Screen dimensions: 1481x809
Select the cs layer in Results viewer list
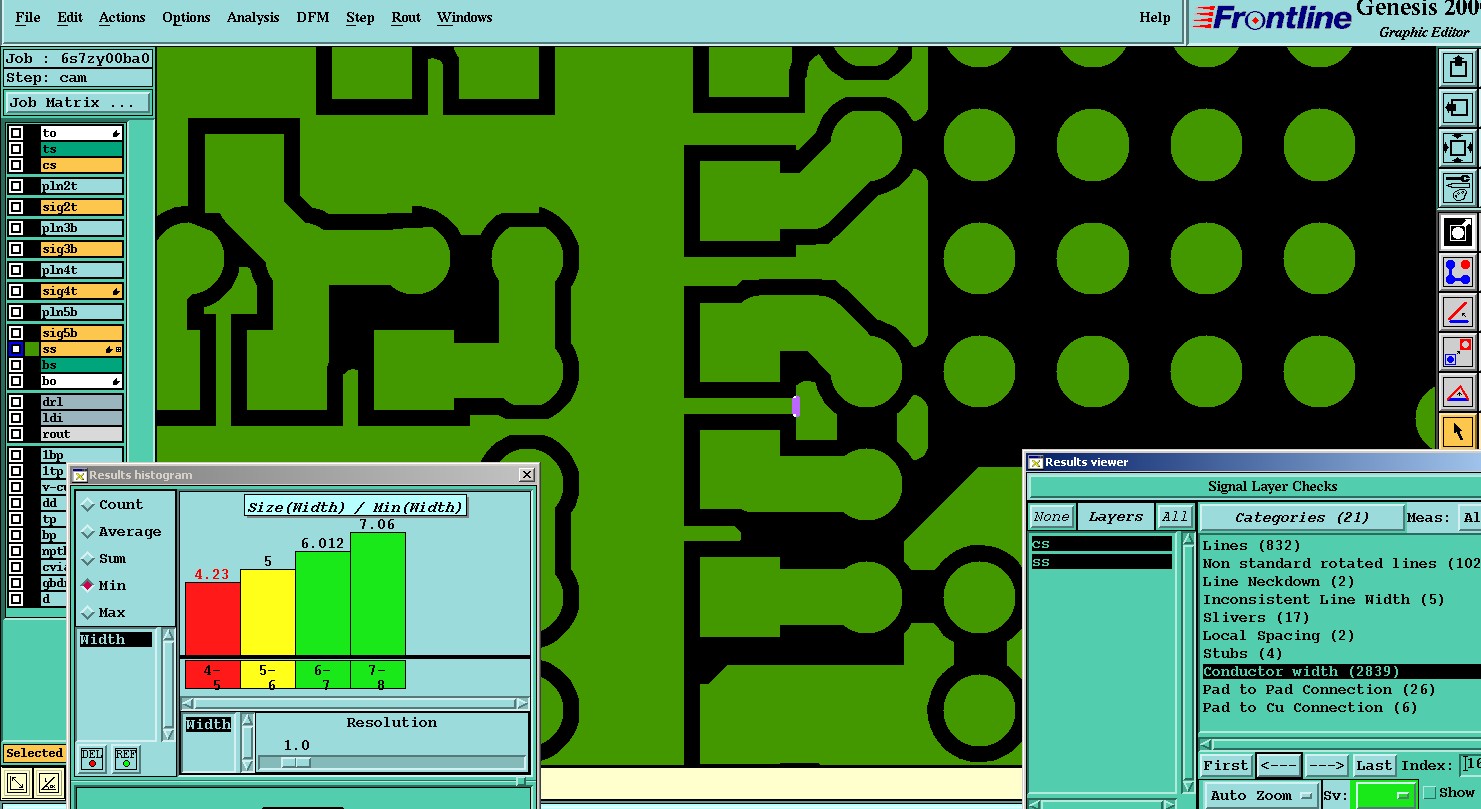[1101, 544]
